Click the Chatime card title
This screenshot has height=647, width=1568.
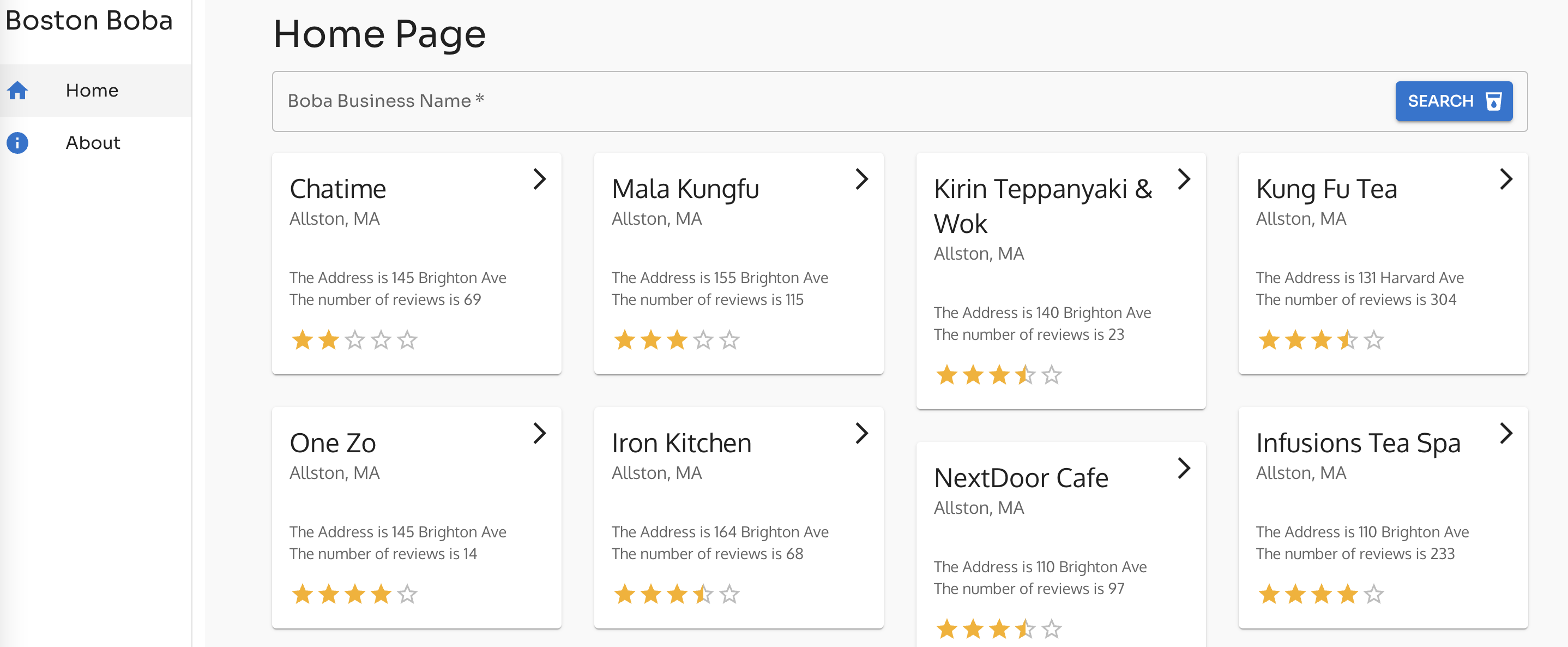pyautogui.click(x=338, y=189)
